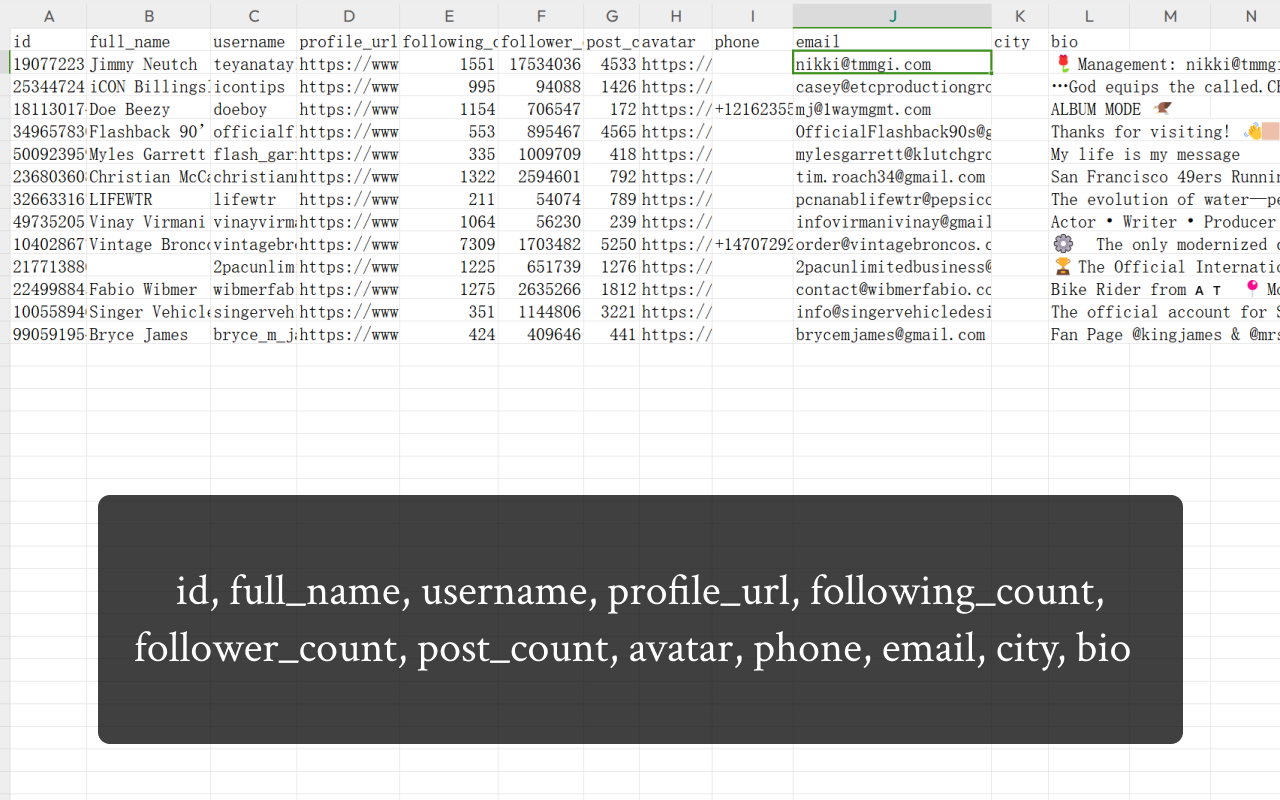Click bio cell 'ALBUM MODE'
1280x800 pixels.
tap(1110, 109)
